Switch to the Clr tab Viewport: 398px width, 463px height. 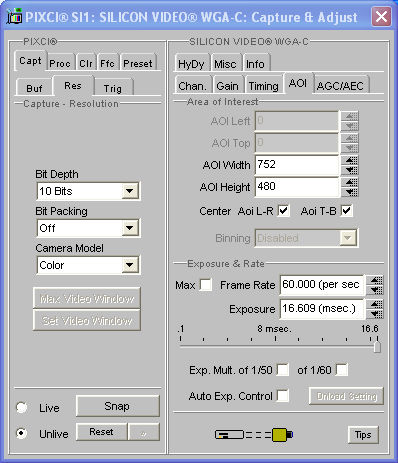tap(86, 63)
